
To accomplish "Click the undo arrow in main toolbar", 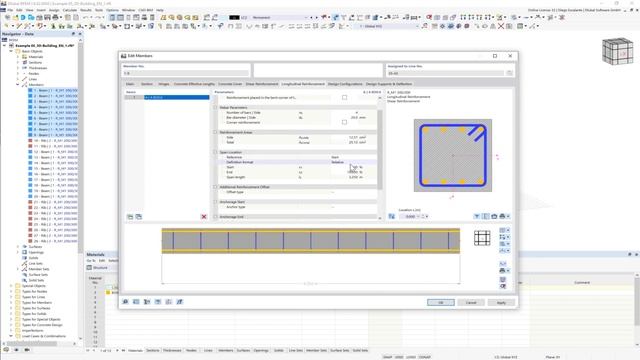I will (x=86, y=18).
